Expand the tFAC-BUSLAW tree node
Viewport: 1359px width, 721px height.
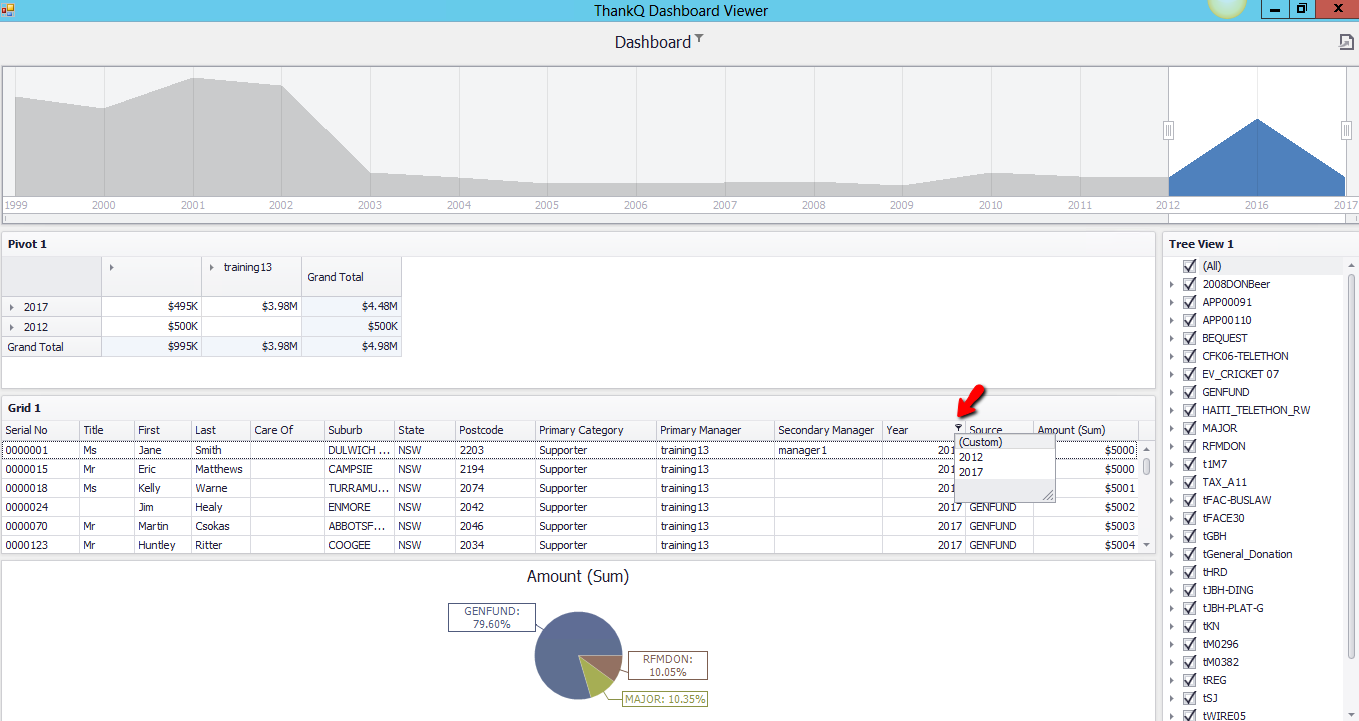1172,500
